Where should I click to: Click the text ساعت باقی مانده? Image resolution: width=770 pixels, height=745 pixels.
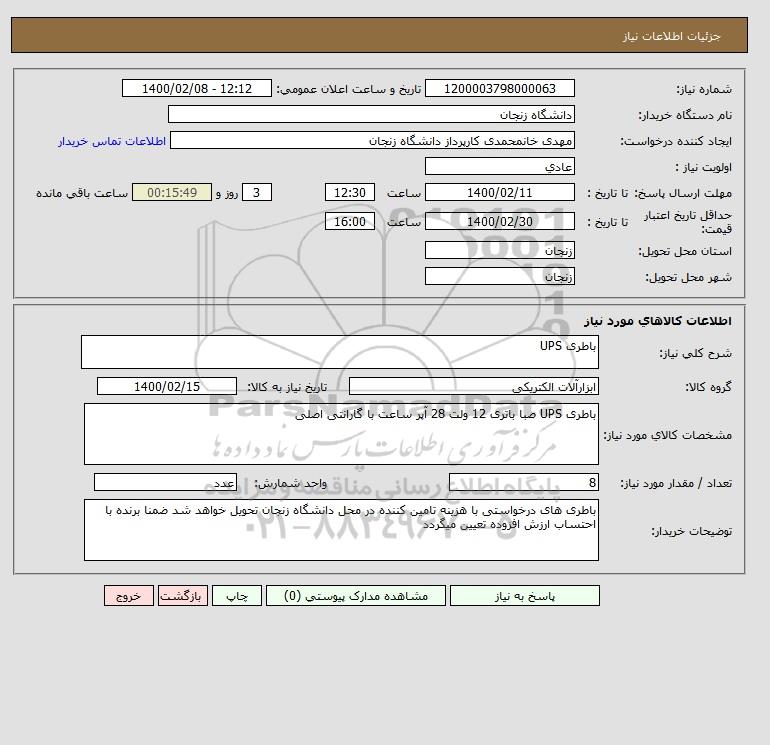click(x=82, y=193)
